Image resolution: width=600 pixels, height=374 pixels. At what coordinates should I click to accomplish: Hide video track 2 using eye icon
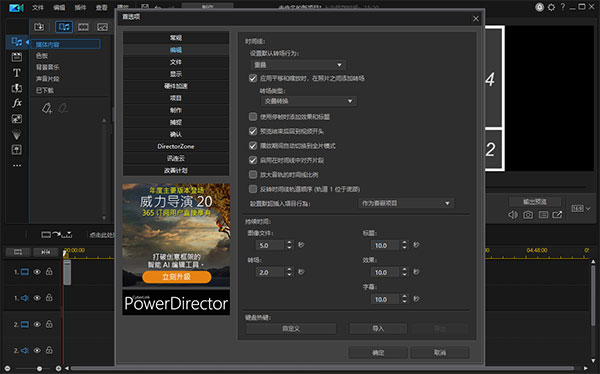click(x=37, y=324)
